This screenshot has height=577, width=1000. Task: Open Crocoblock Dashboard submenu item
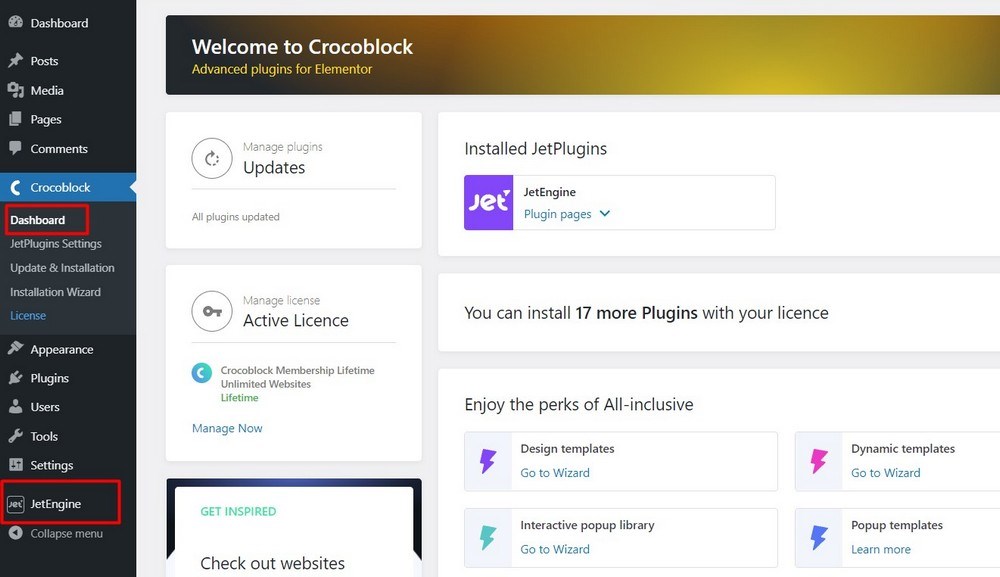click(x=38, y=220)
